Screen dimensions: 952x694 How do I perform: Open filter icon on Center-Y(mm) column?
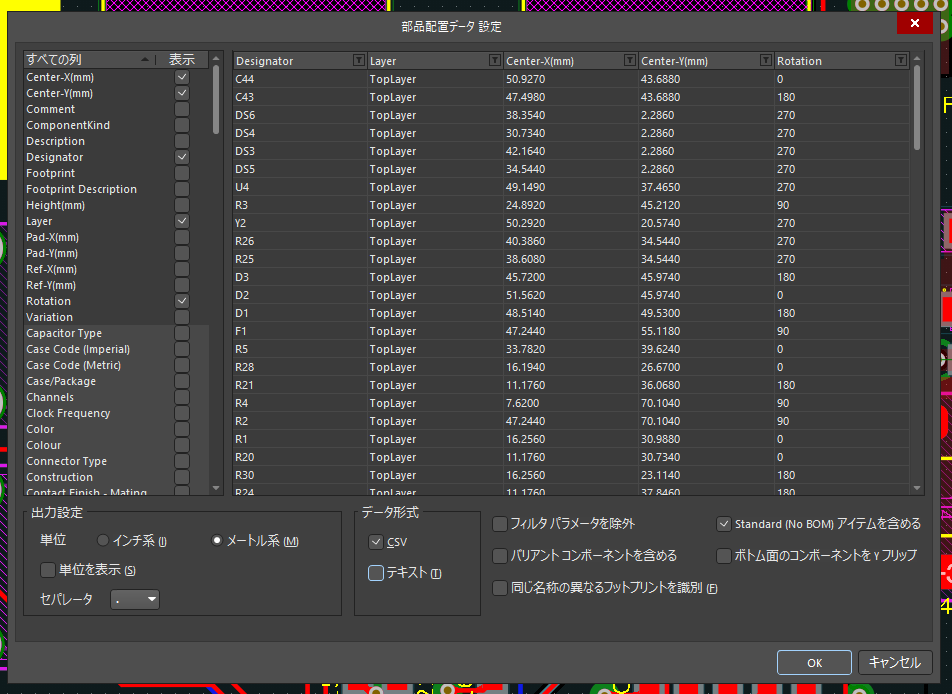[766, 60]
